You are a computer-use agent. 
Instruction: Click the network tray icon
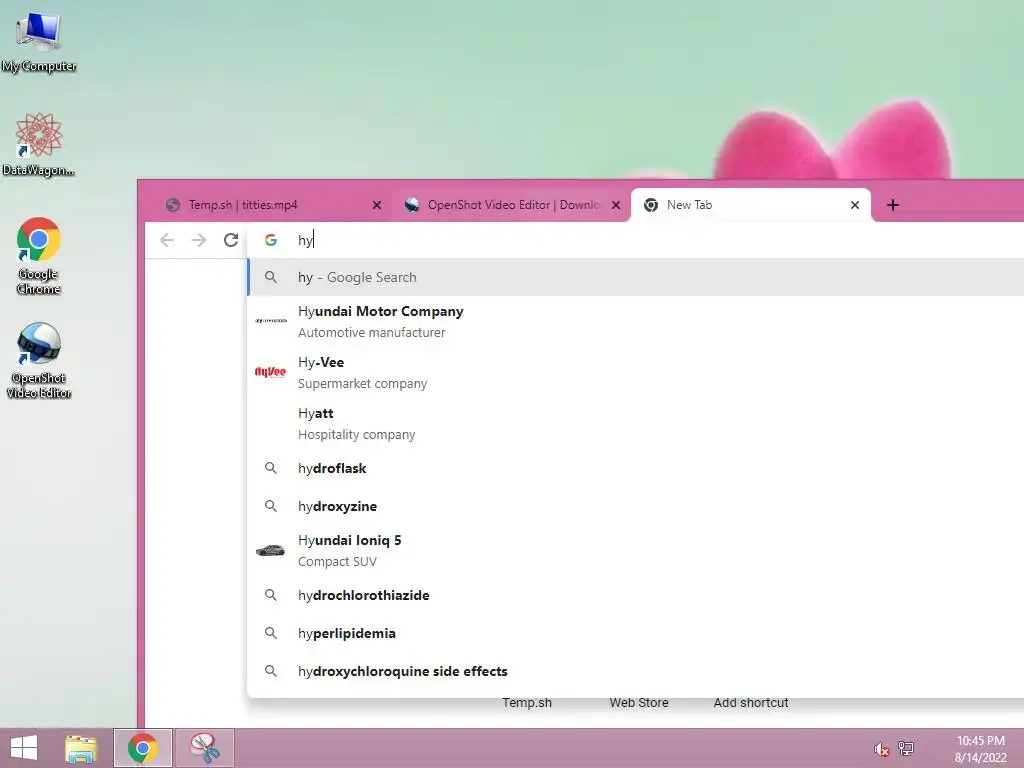906,749
